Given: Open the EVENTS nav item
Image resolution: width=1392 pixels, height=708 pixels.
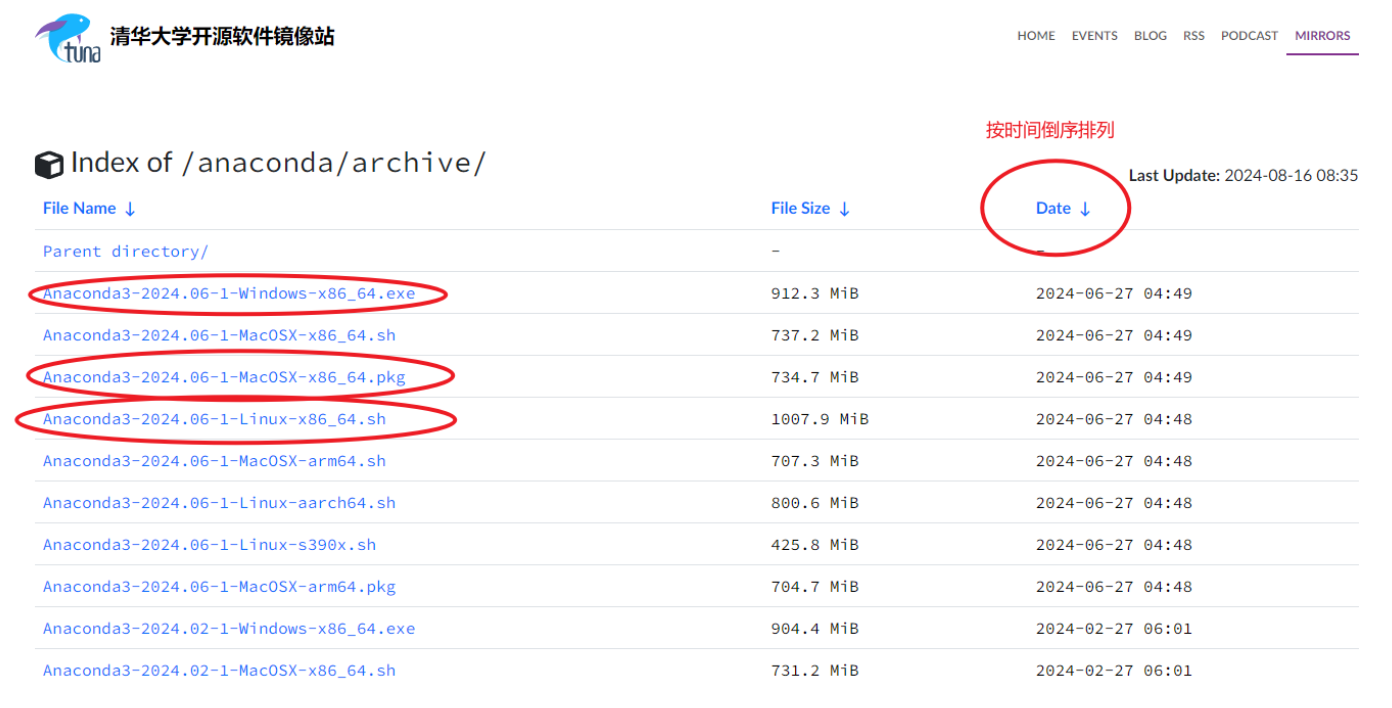Looking at the screenshot, I should [1095, 35].
